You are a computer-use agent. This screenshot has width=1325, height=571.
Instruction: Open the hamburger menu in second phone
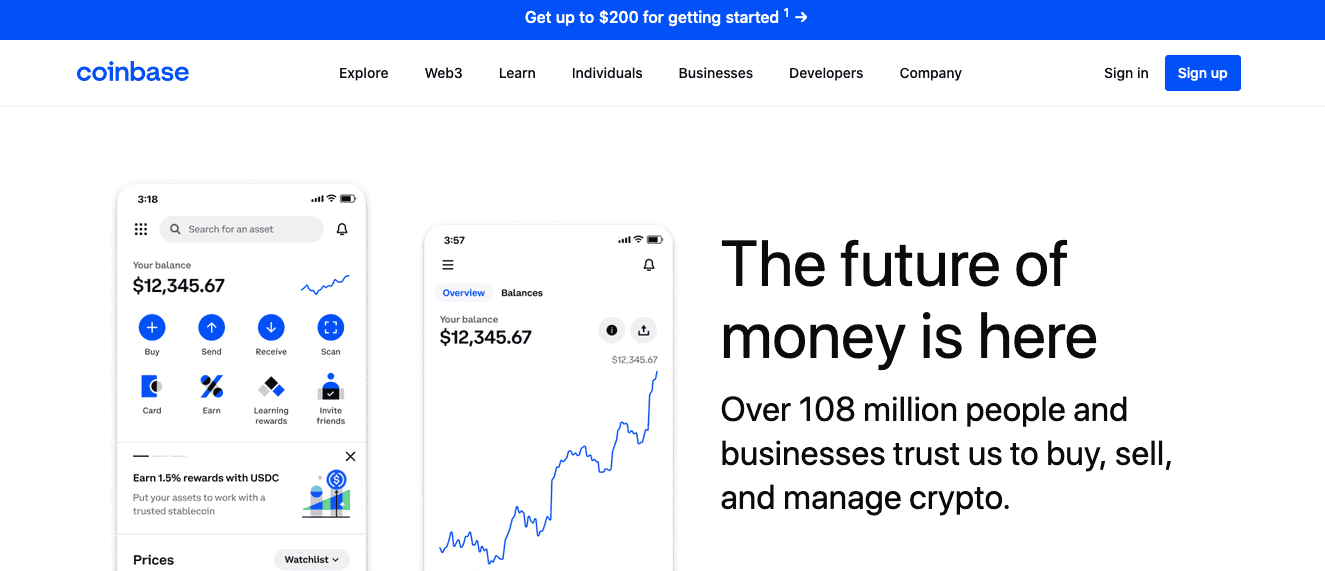[x=448, y=265]
